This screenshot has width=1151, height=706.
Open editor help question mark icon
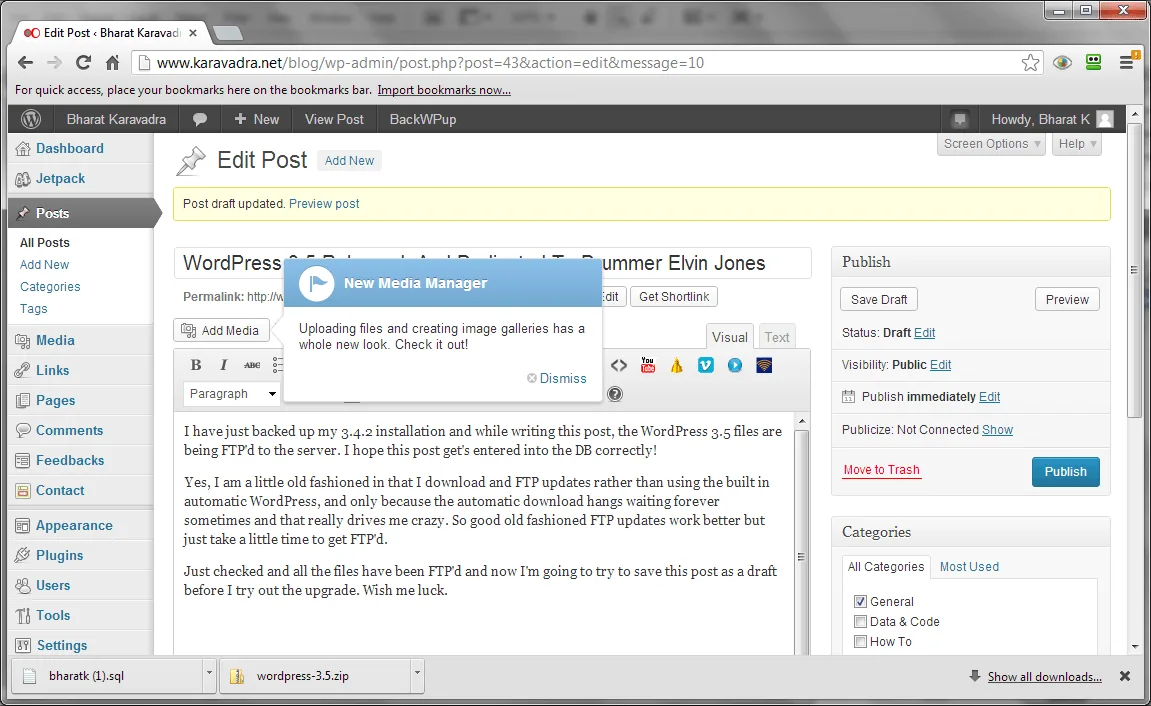click(615, 394)
